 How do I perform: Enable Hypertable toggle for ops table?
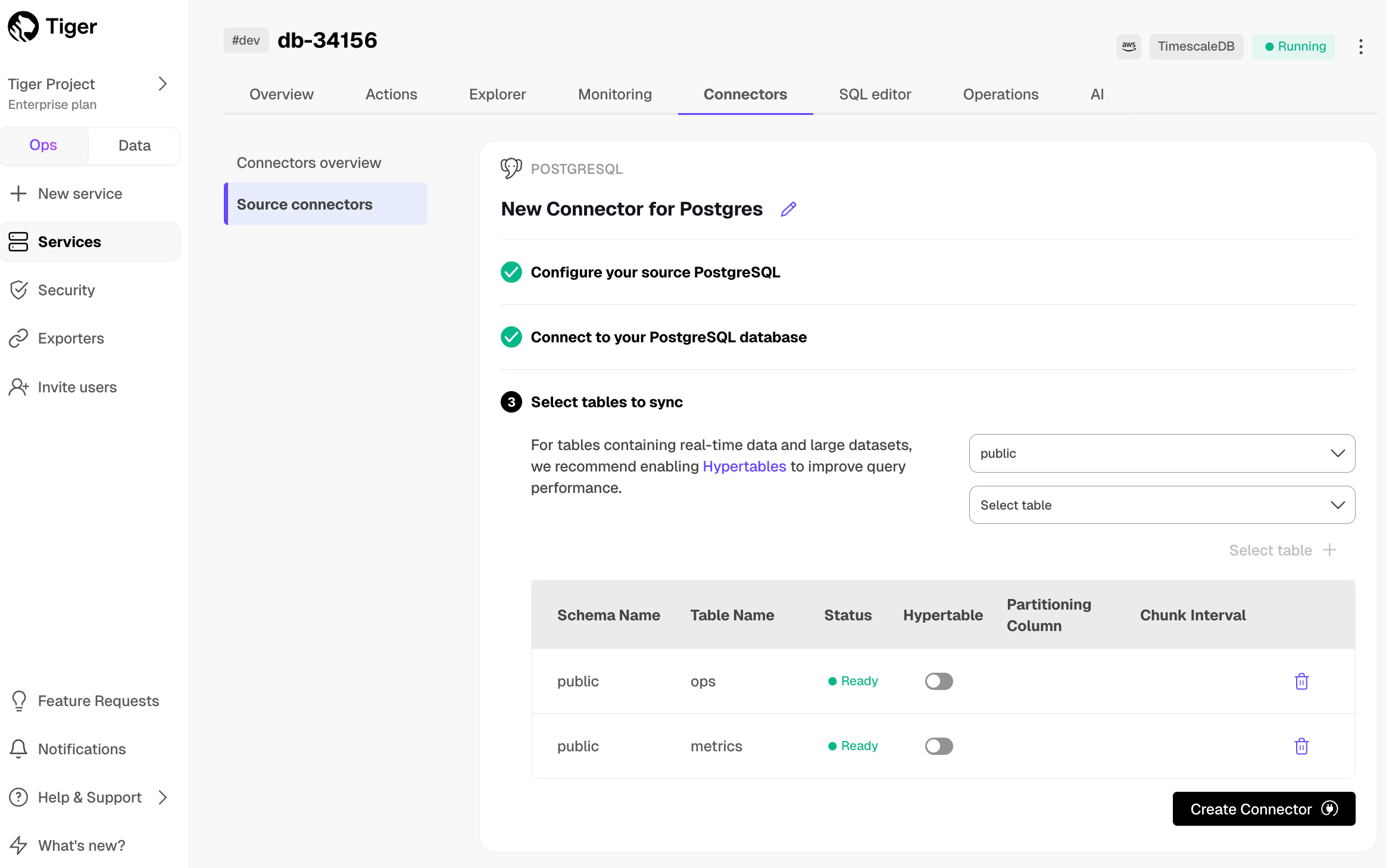pyautogui.click(x=939, y=681)
